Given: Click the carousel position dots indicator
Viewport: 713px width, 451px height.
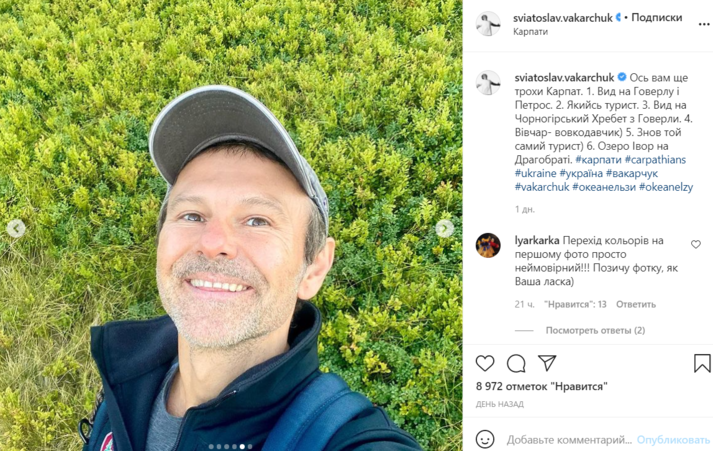Looking at the screenshot, I should [x=231, y=446].
